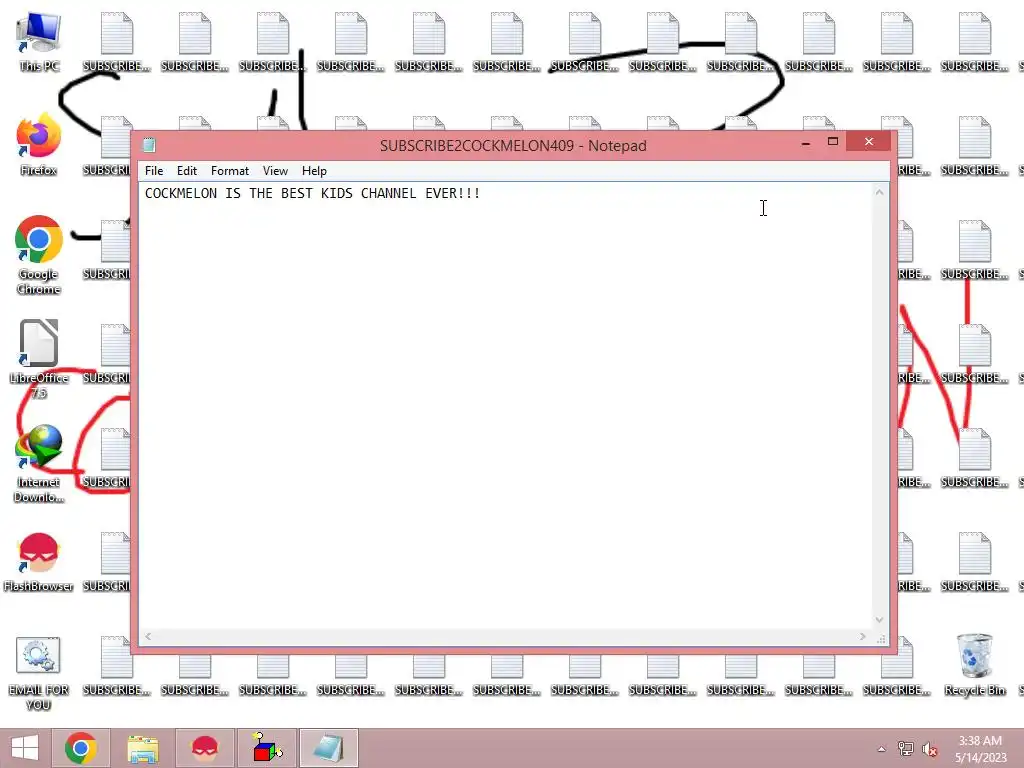The width and height of the screenshot is (1024, 768).
Task: Click the horizontal scrollbar right arrow
Action: point(863,636)
